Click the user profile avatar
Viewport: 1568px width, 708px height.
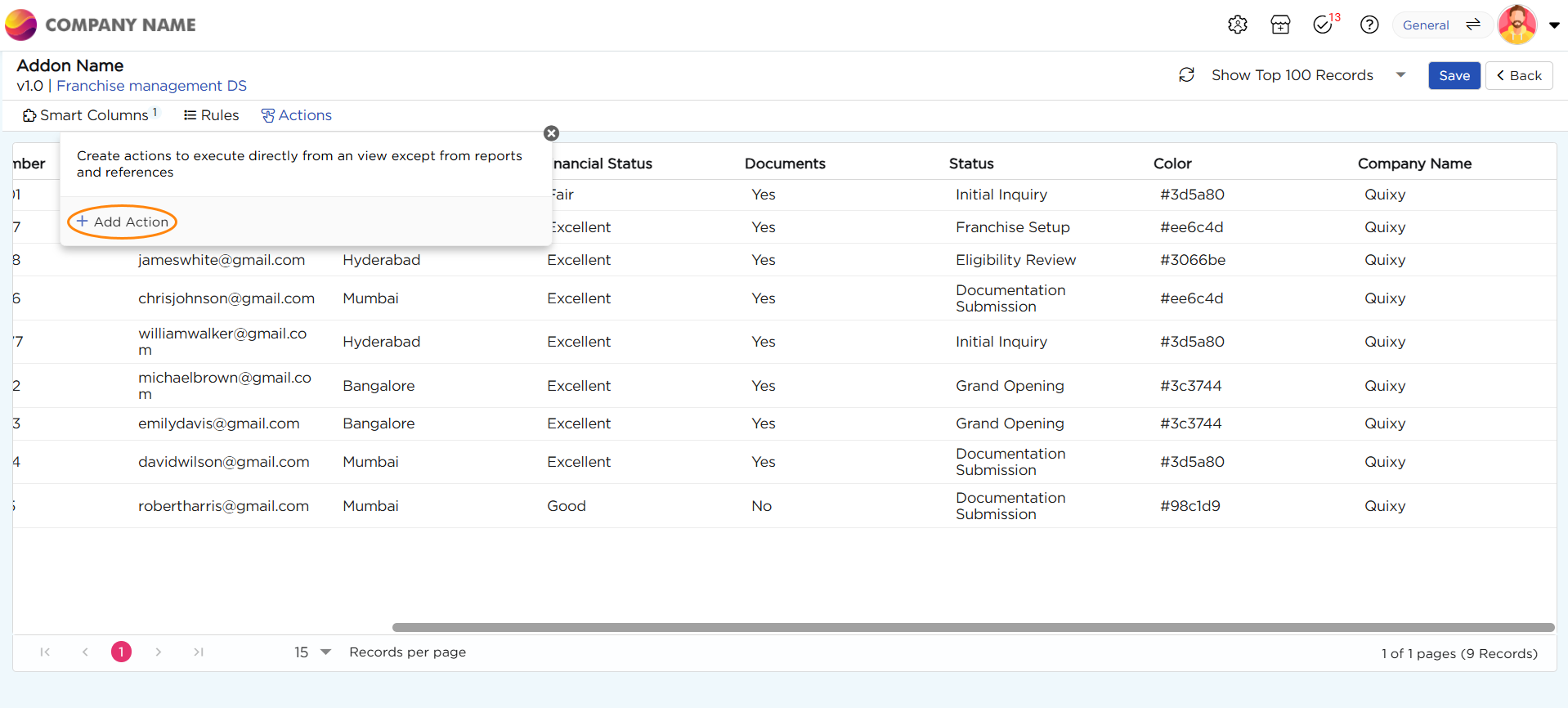[1516, 25]
